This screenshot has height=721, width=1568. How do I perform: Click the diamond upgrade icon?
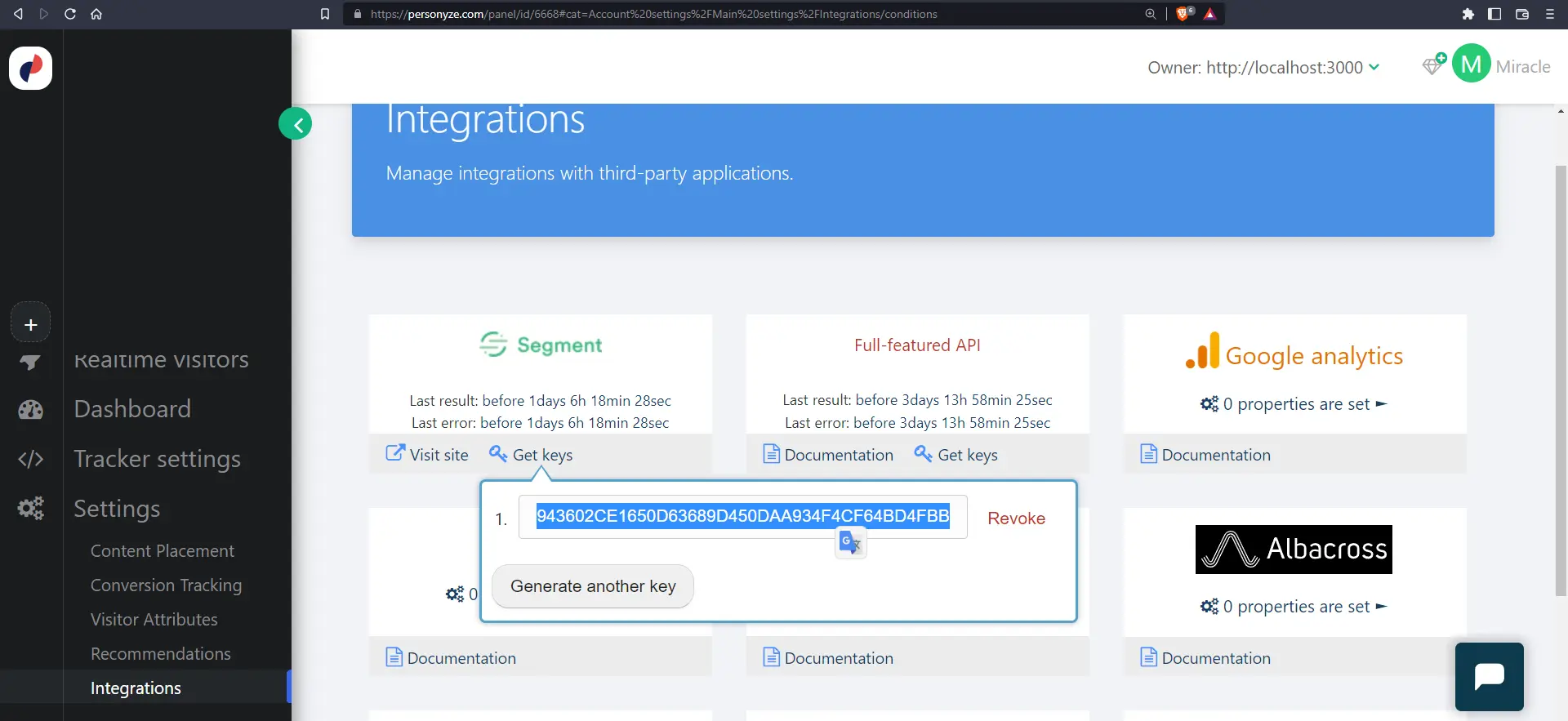1433,65
